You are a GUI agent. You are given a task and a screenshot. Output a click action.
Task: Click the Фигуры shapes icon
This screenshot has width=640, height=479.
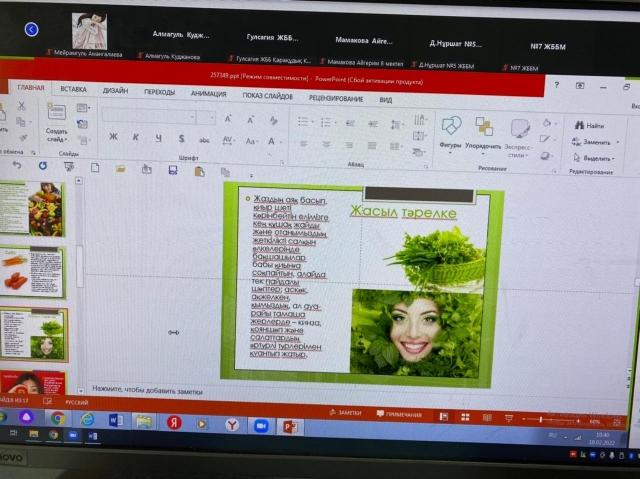pyautogui.click(x=451, y=128)
